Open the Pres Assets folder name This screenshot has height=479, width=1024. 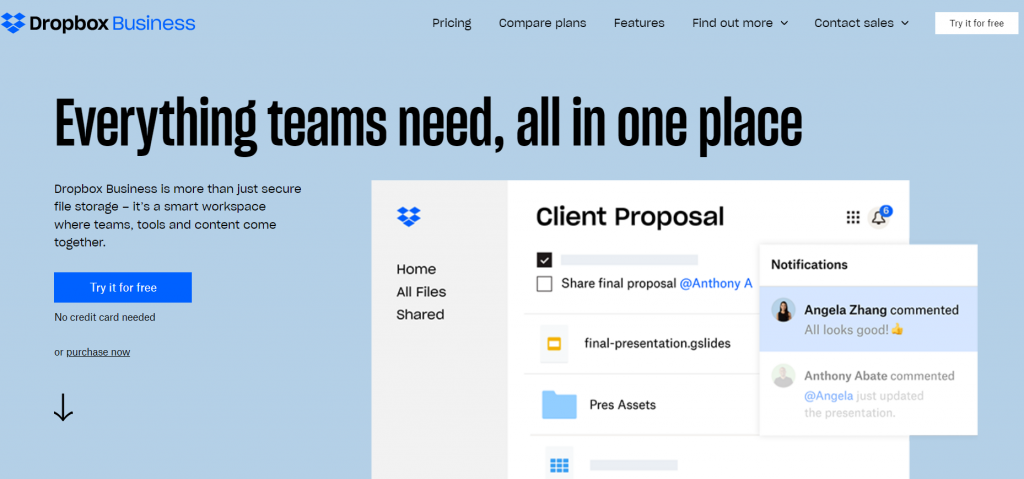622,405
